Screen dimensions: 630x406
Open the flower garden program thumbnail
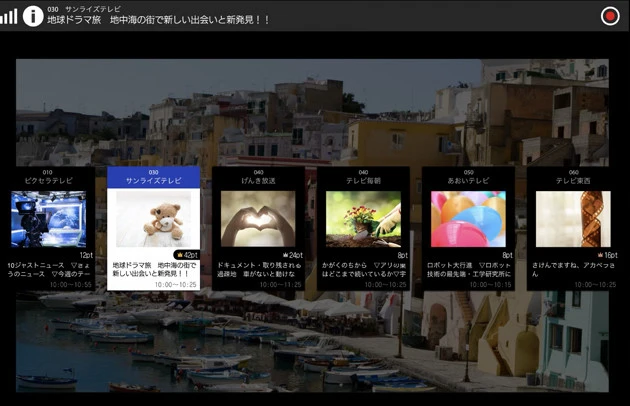point(363,219)
